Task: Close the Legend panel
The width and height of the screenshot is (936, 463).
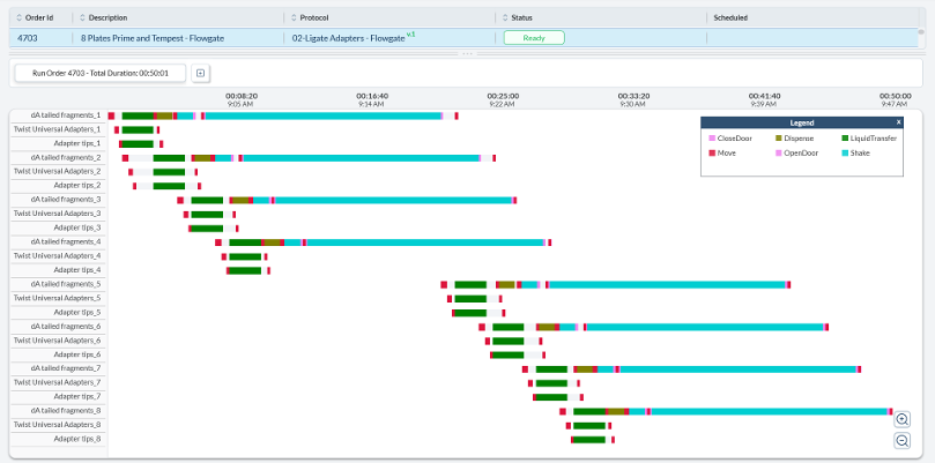Action: coord(897,122)
